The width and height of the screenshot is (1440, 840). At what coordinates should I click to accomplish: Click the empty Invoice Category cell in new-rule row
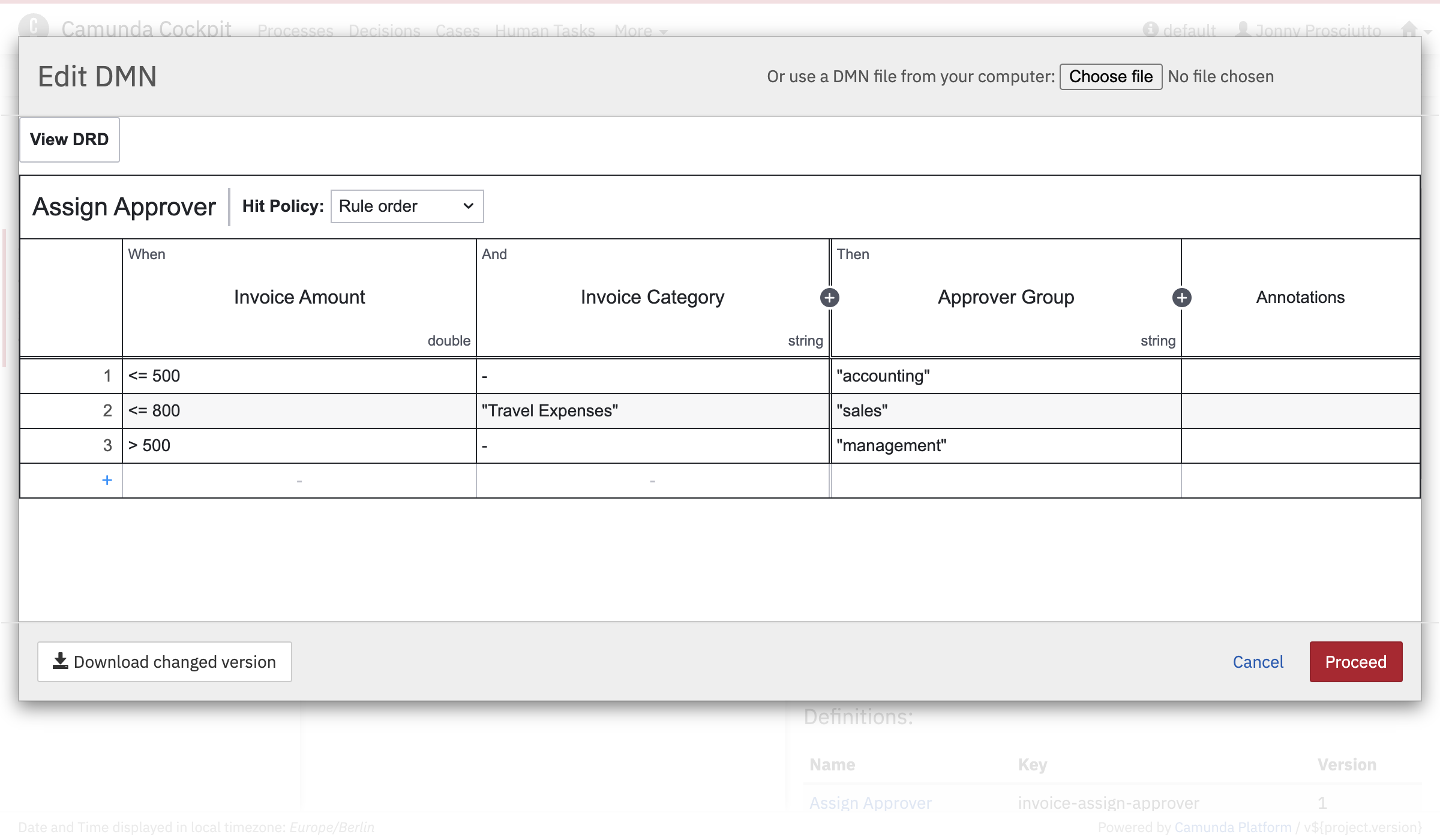tap(653, 481)
